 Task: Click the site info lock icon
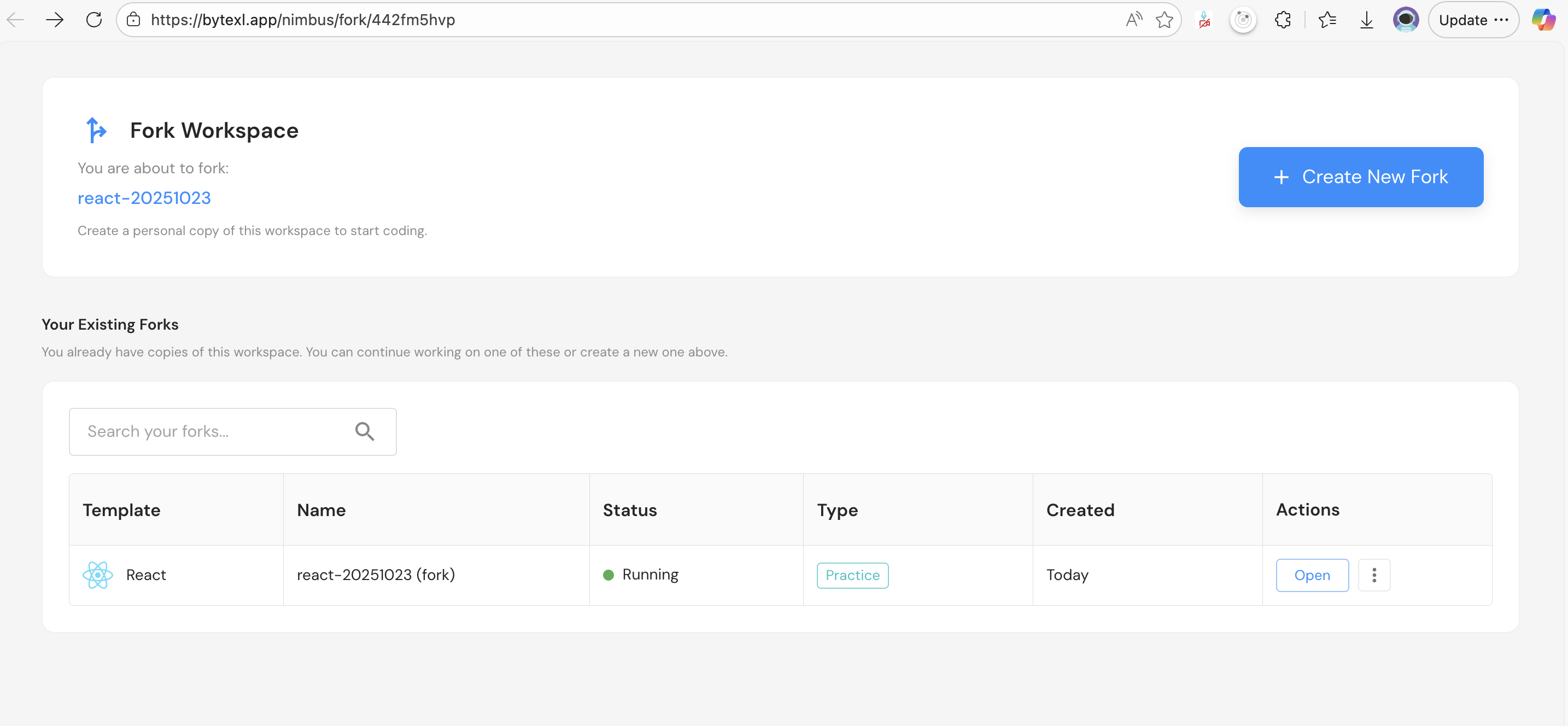pyautogui.click(x=133, y=20)
